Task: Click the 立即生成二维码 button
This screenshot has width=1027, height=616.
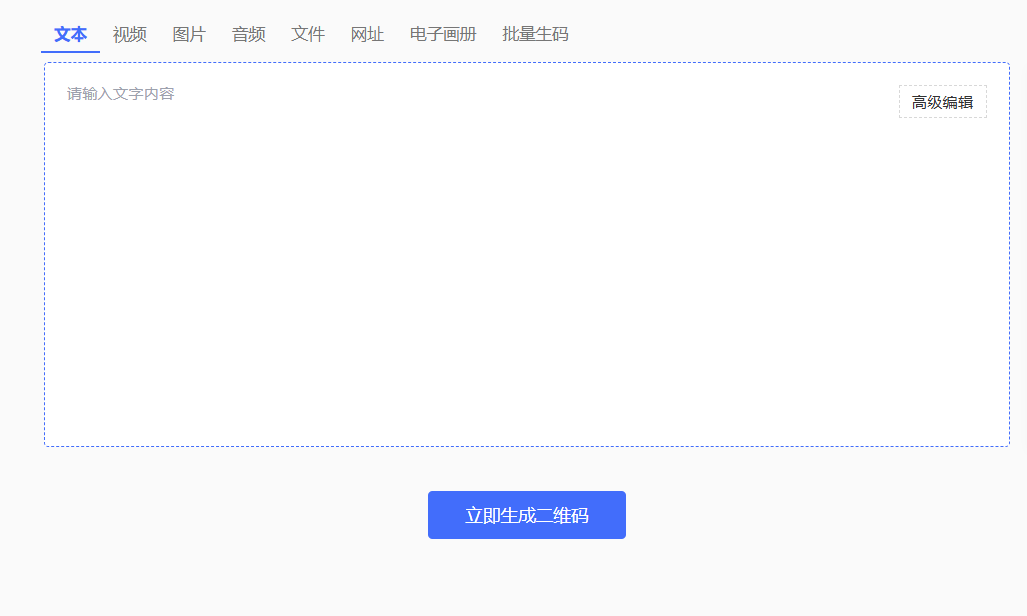Action: pos(527,515)
